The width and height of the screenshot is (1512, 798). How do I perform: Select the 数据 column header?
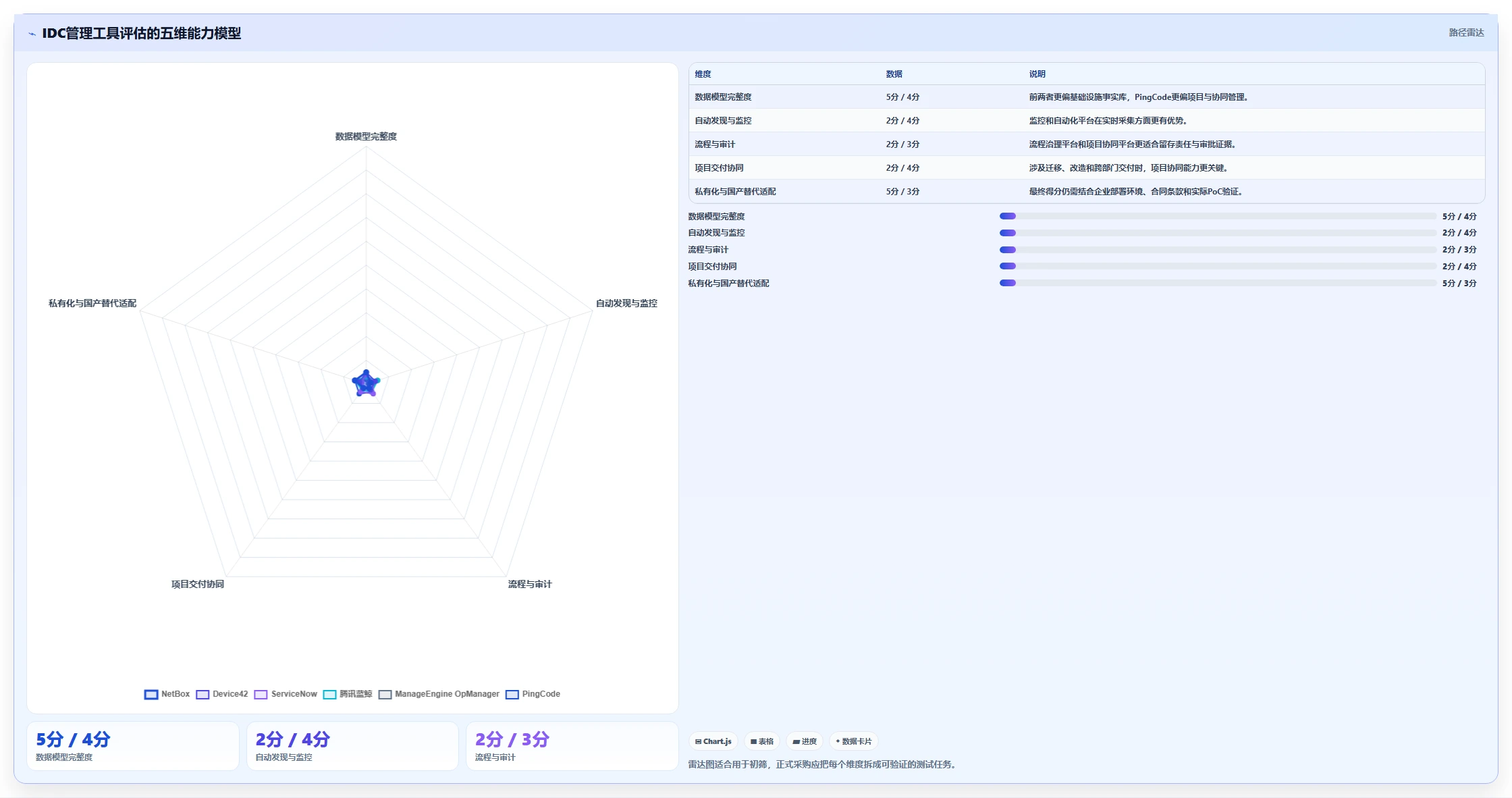894,74
